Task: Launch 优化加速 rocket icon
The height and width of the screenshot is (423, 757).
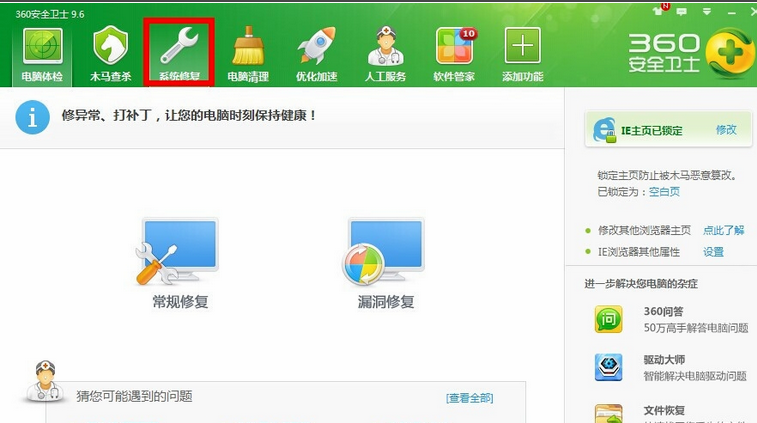Action: coord(317,45)
